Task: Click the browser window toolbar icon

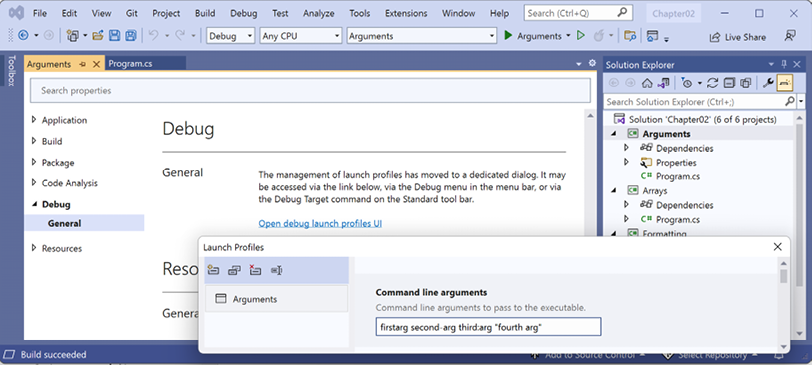Action: click(652, 36)
